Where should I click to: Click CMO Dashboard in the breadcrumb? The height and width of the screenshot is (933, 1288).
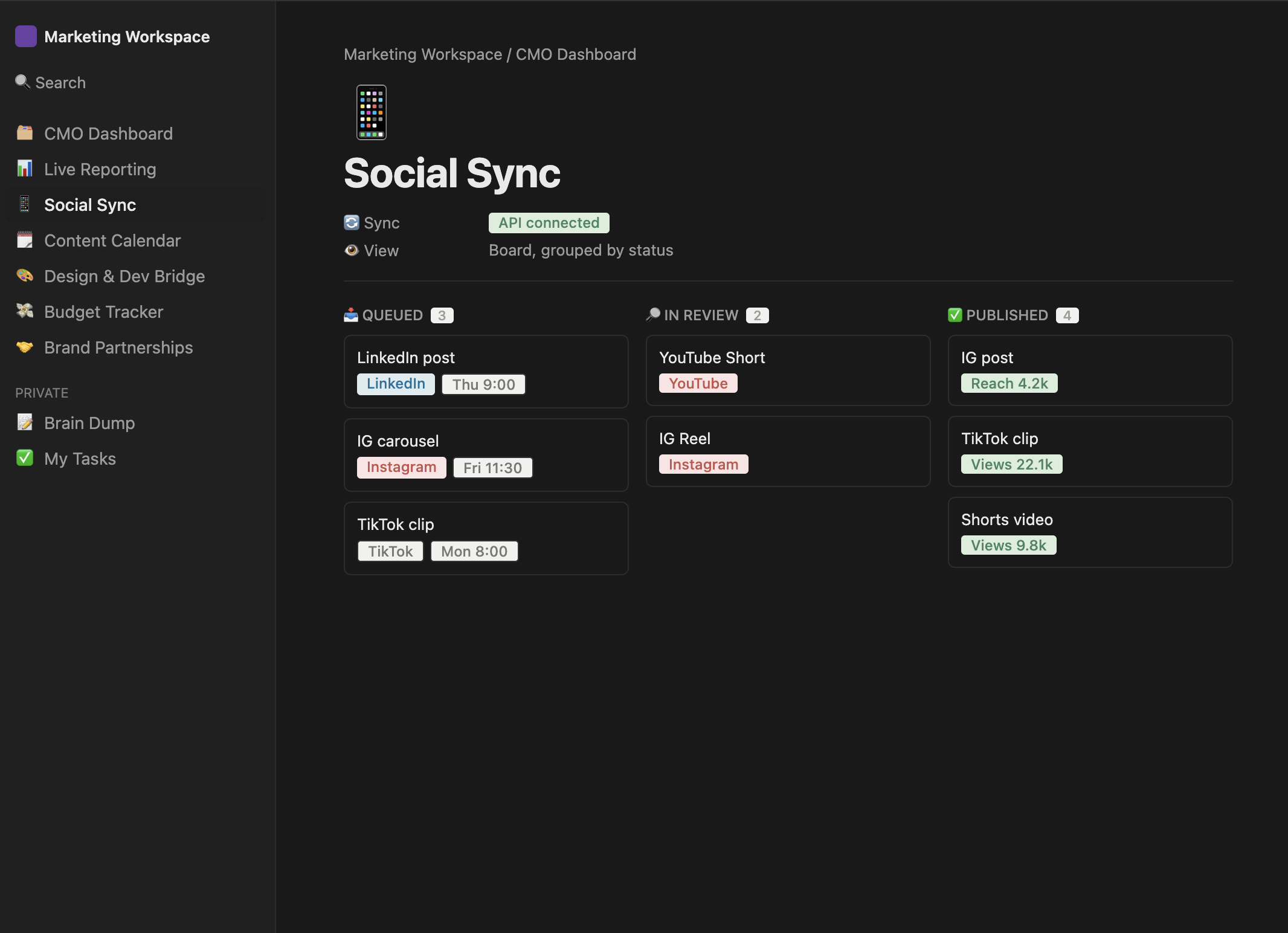[576, 54]
